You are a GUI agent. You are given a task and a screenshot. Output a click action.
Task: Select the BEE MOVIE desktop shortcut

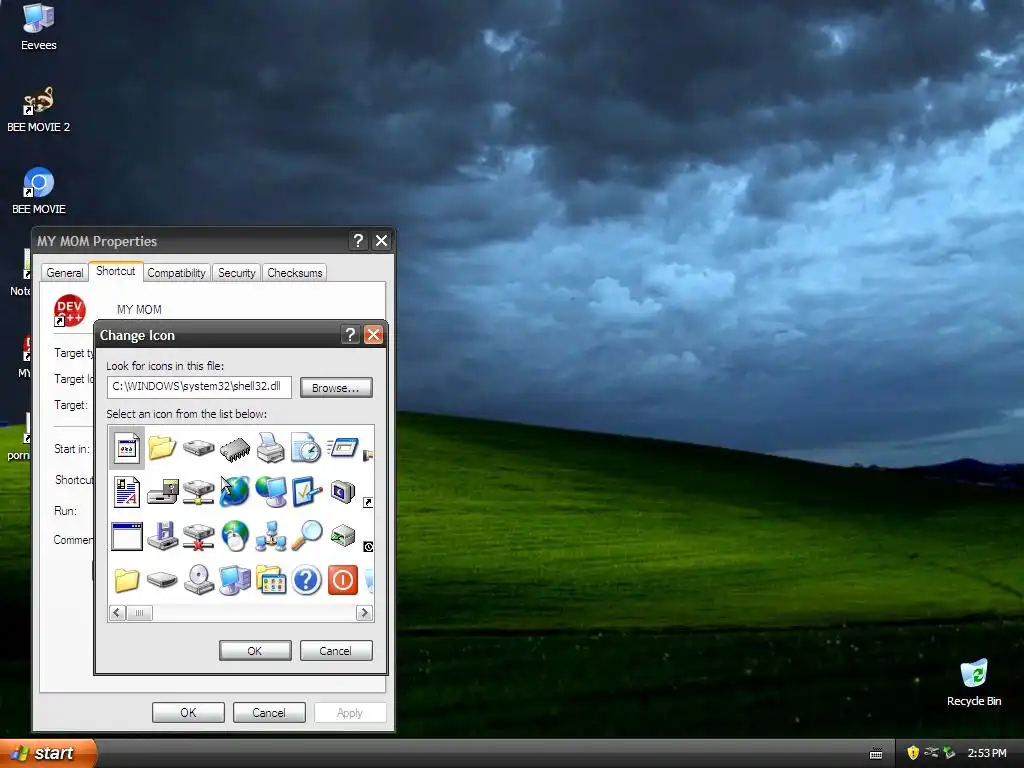[39, 191]
